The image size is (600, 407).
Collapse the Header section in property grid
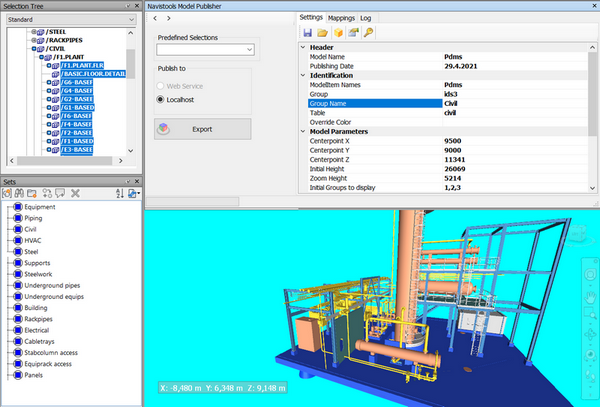pyautogui.click(x=303, y=46)
